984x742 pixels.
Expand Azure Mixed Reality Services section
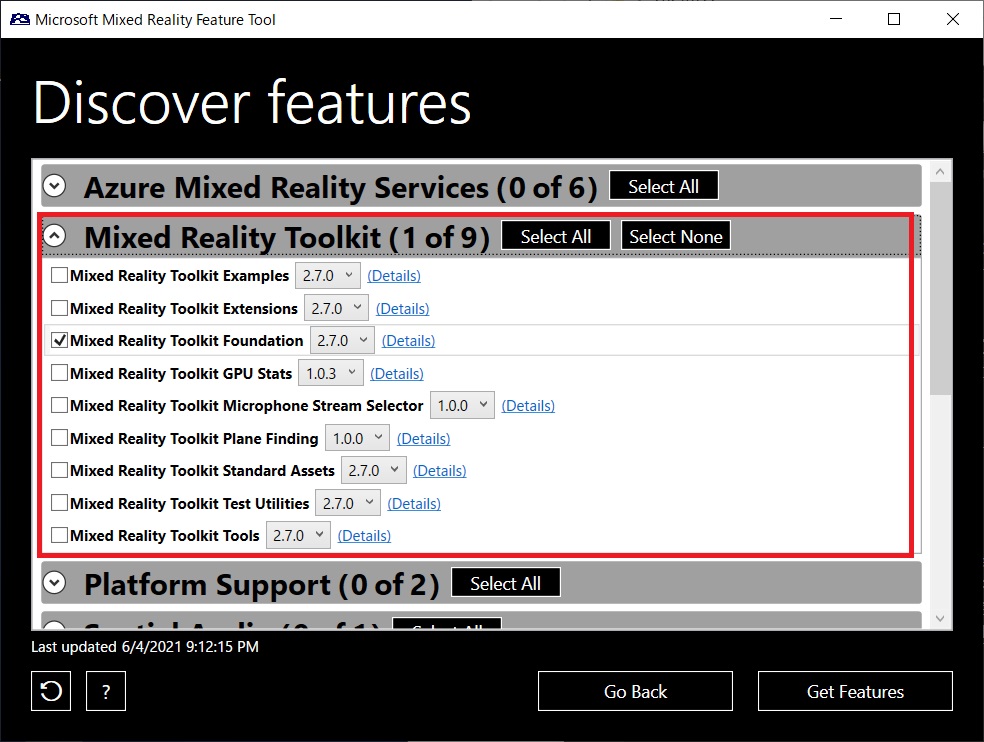pyautogui.click(x=55, y=186)
